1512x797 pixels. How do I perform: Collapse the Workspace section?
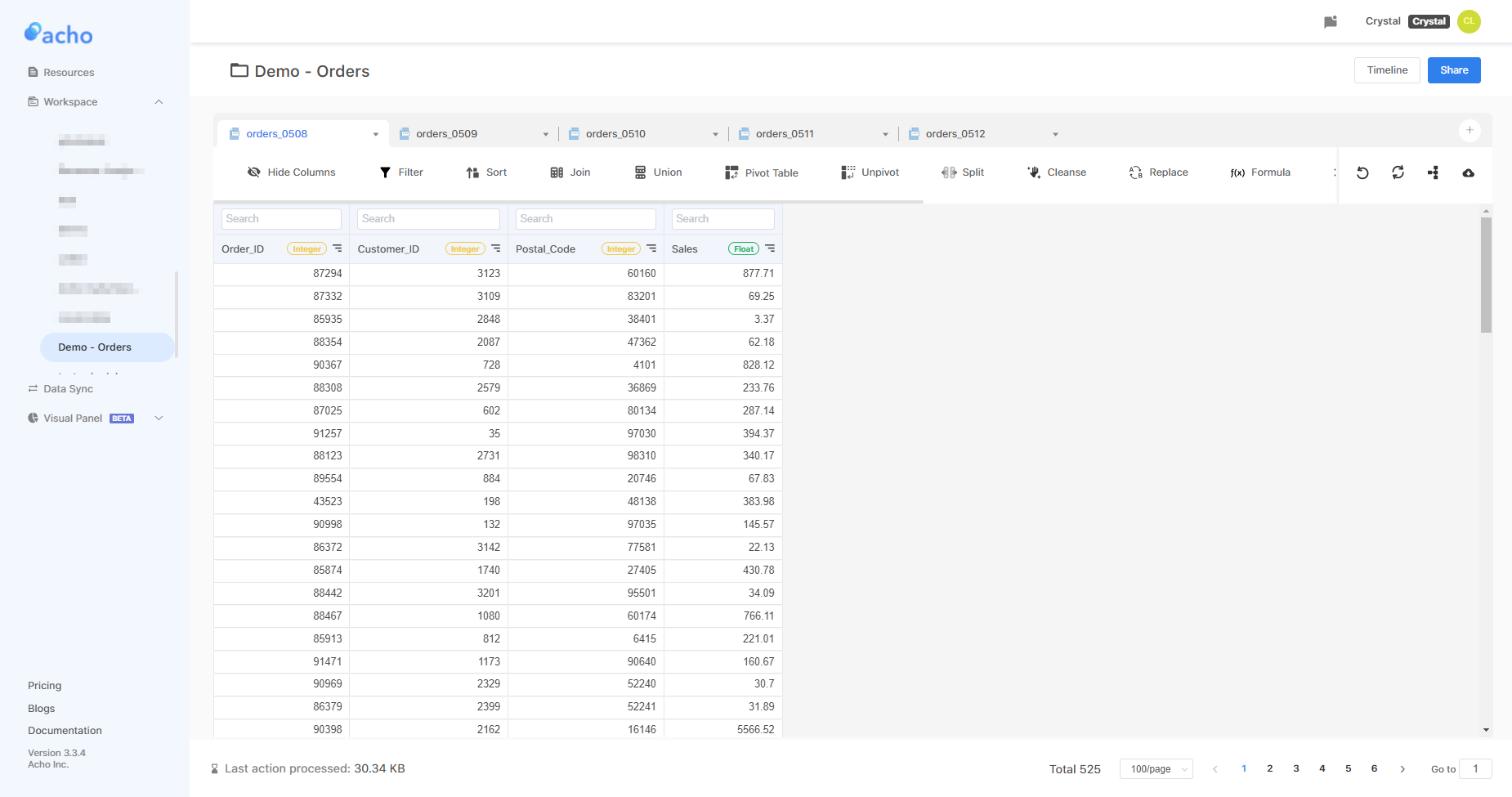[x=159, y=101]
